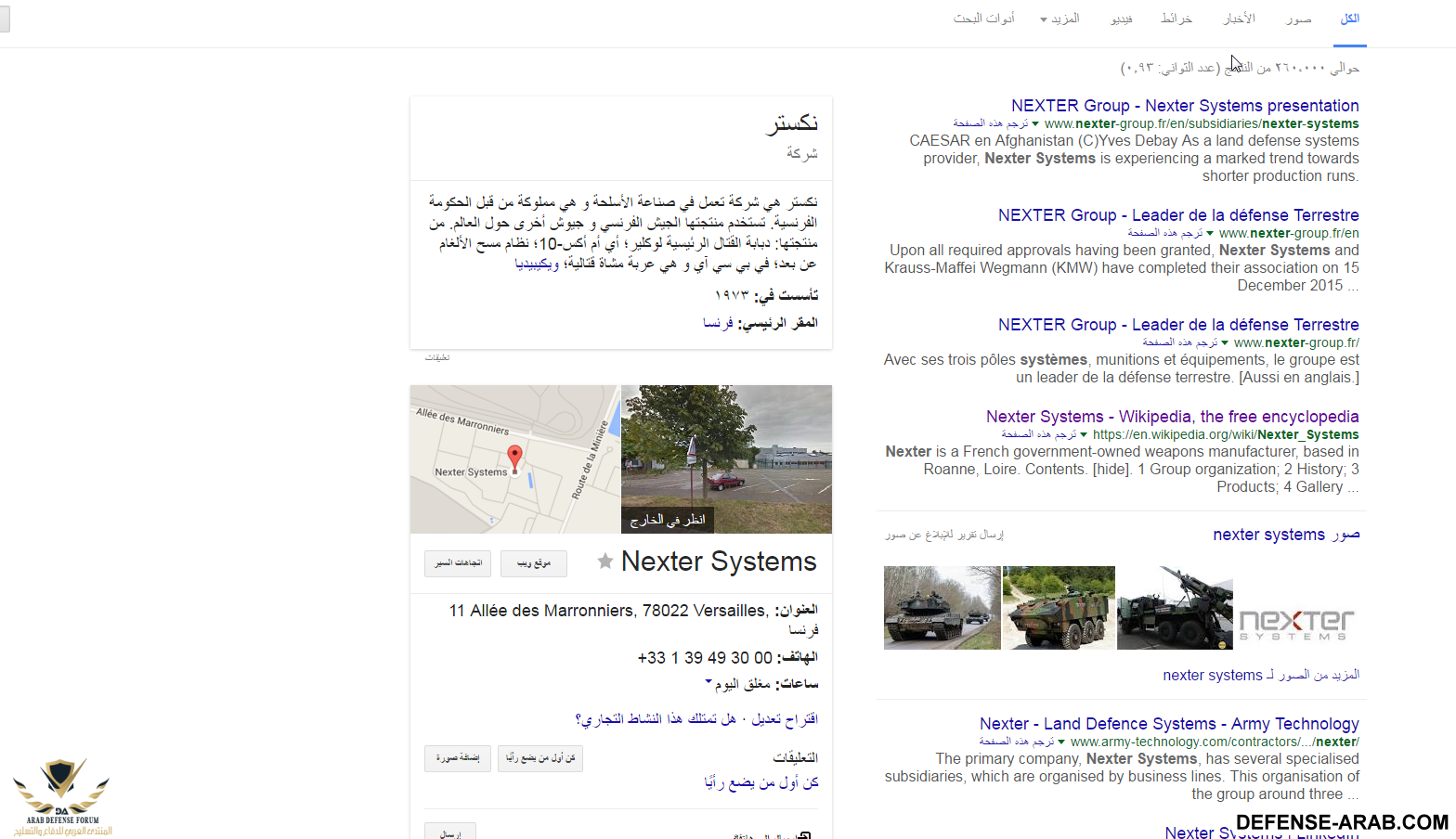
Task: Open أدوات البحث (Search tools)
Action: click(x=983, y=19)
